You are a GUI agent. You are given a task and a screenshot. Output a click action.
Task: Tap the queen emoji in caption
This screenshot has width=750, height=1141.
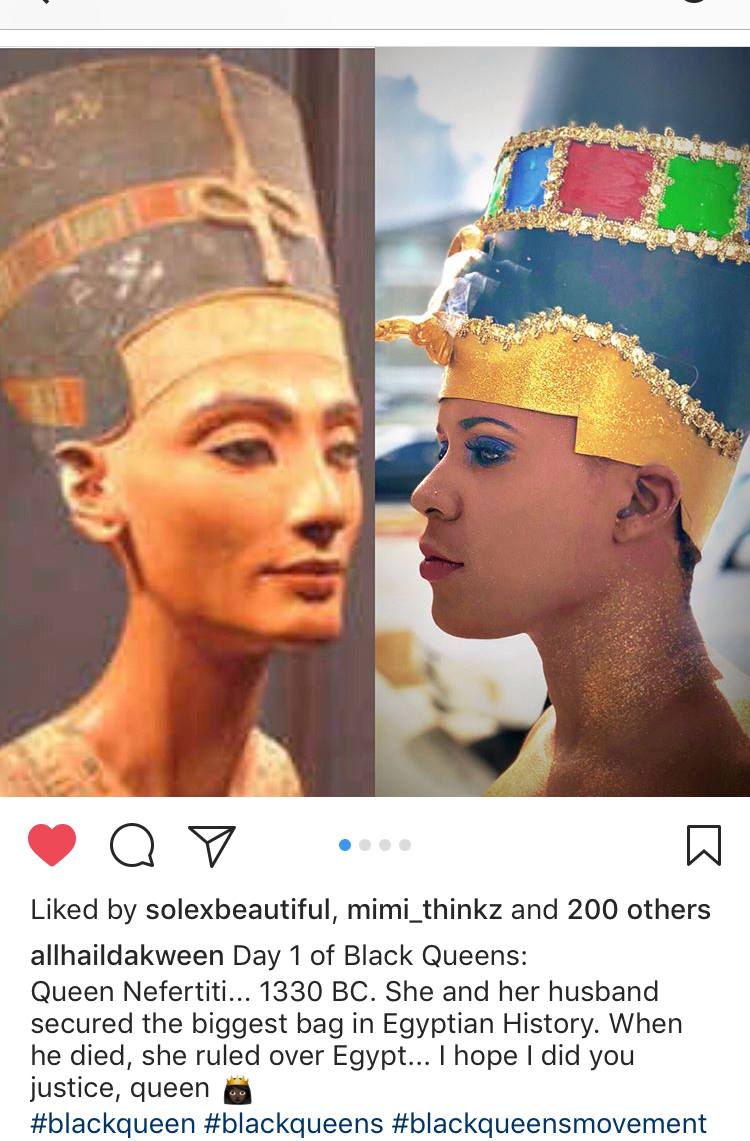(x=236, y=1090)
